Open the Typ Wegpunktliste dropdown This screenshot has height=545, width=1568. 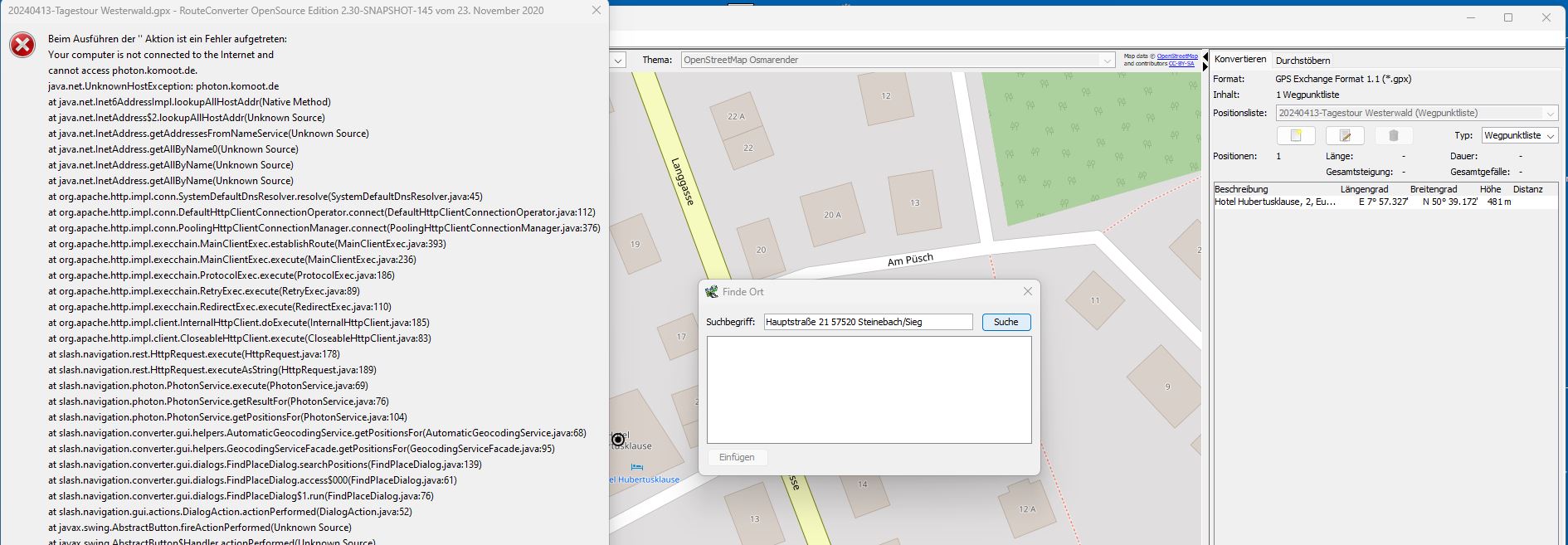(1550, 135)
